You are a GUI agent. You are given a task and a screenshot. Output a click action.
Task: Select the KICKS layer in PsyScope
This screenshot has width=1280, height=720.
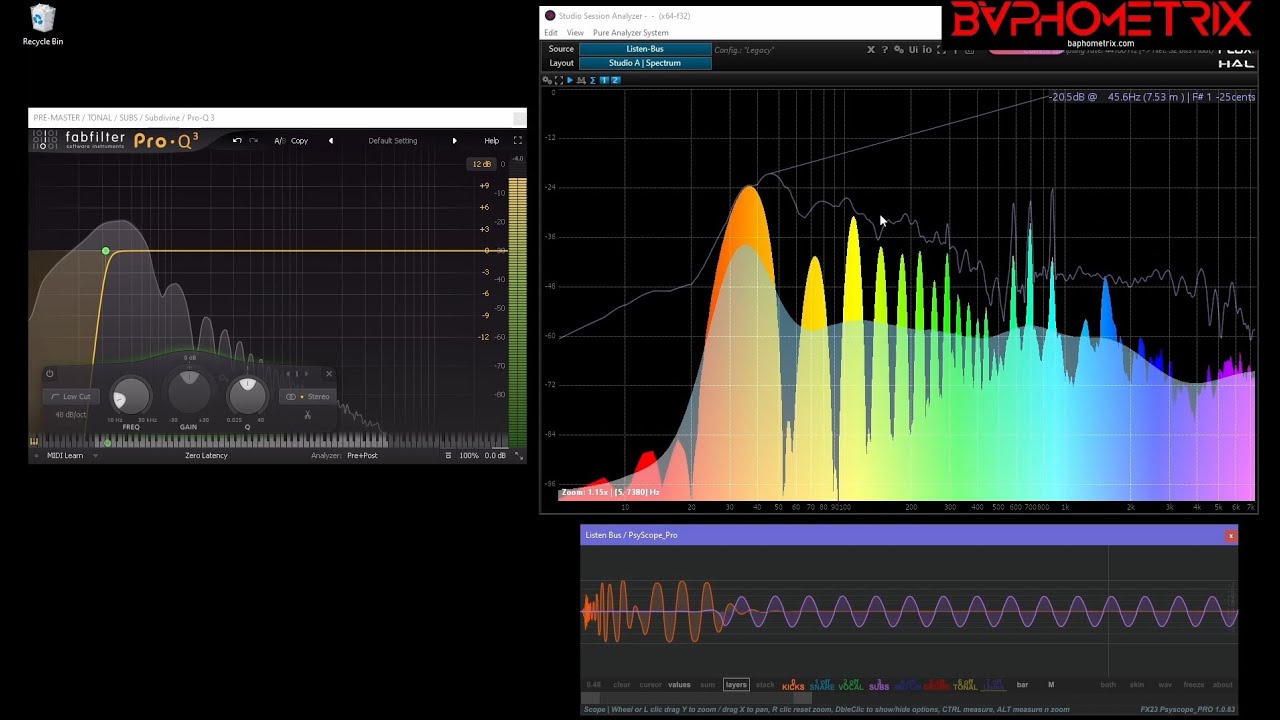pos(793,686)
